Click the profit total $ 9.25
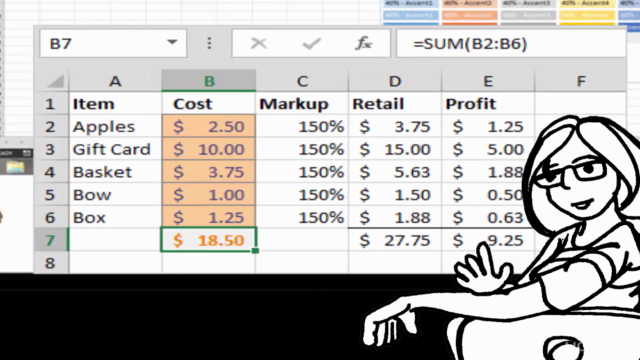This screenshot has width=640, height=360. click(x=488, y=240)
